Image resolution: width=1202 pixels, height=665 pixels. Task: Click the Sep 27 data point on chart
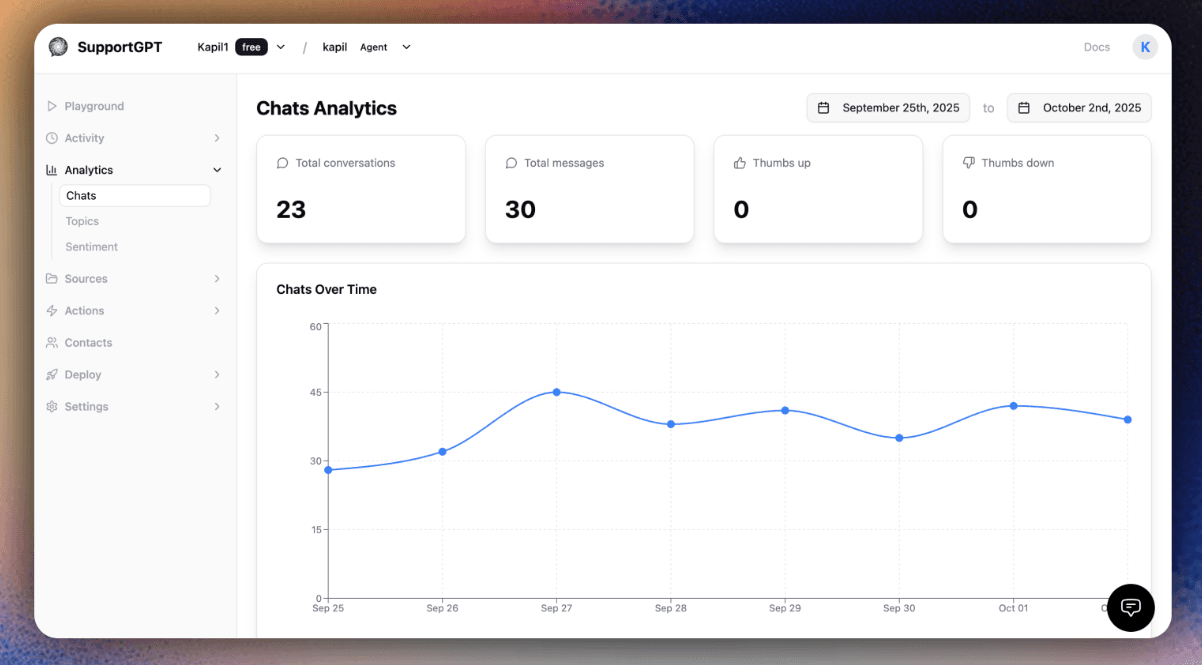click(x=556, y=392)
